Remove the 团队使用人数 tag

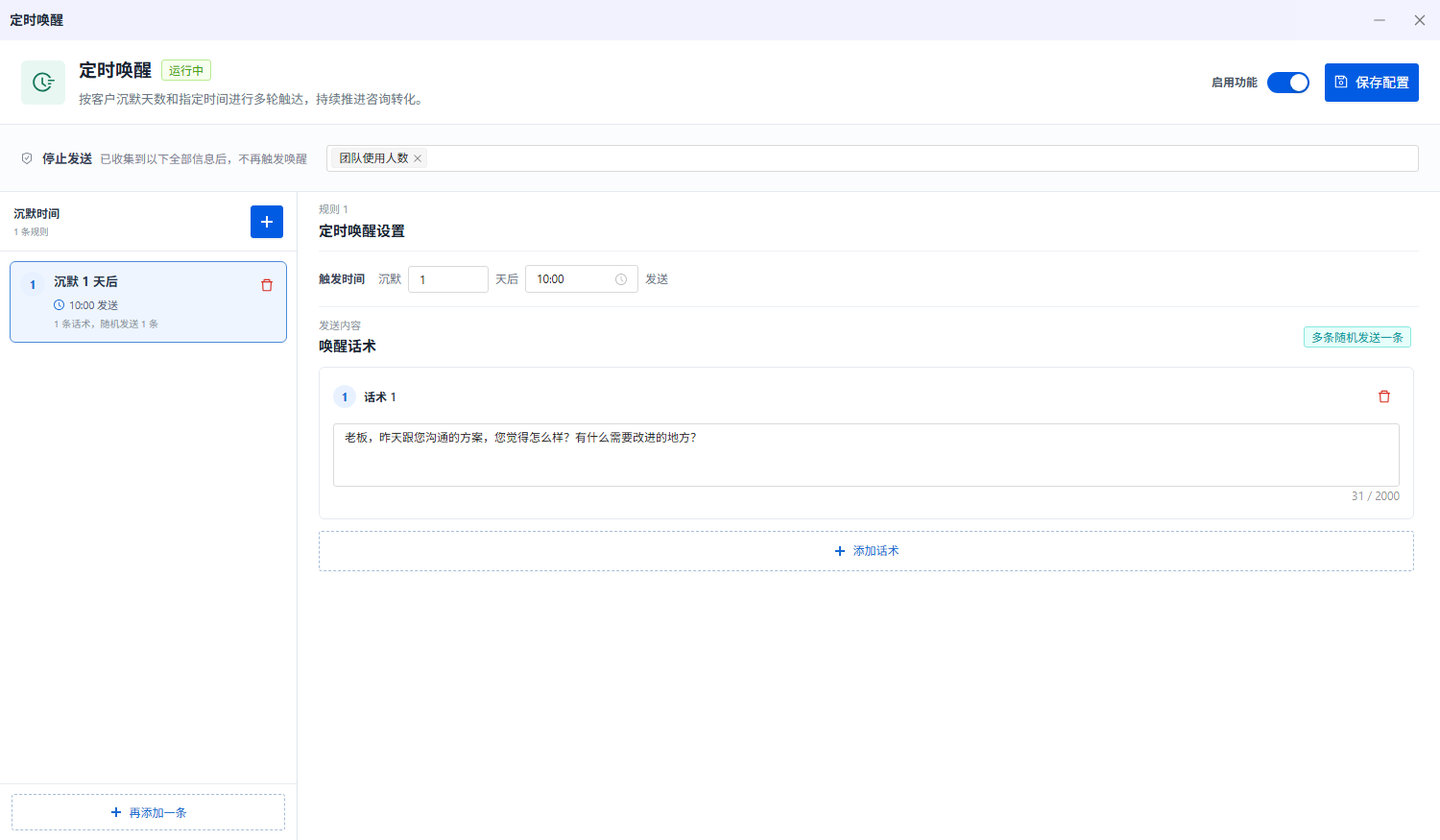(418, 158)
